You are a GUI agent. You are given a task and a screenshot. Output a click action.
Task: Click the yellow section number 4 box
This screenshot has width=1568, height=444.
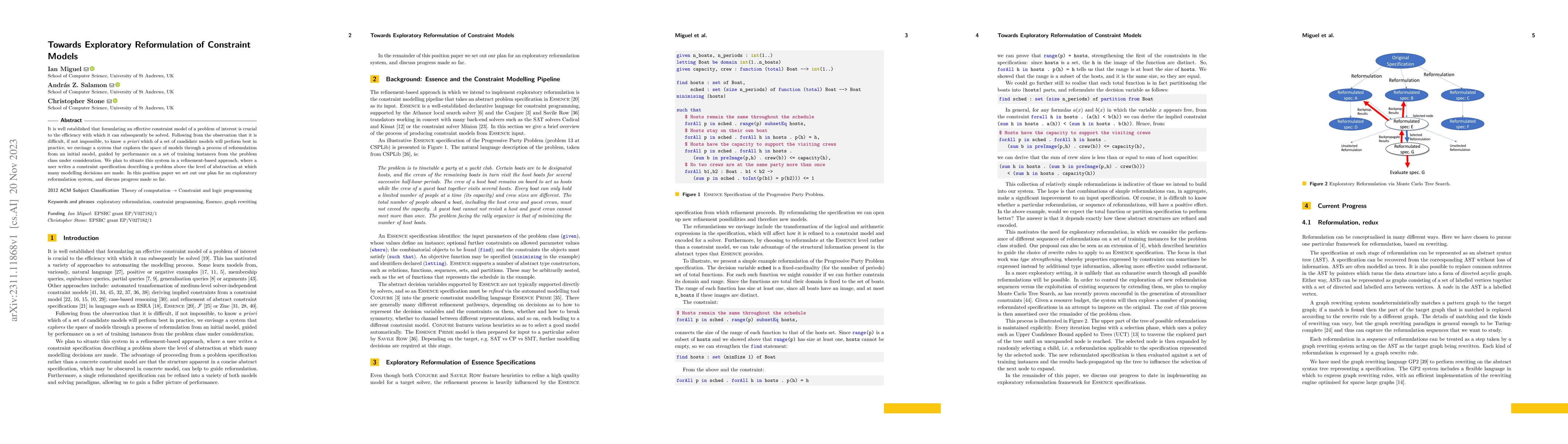pyautogui.click(x=1306, y=206)
